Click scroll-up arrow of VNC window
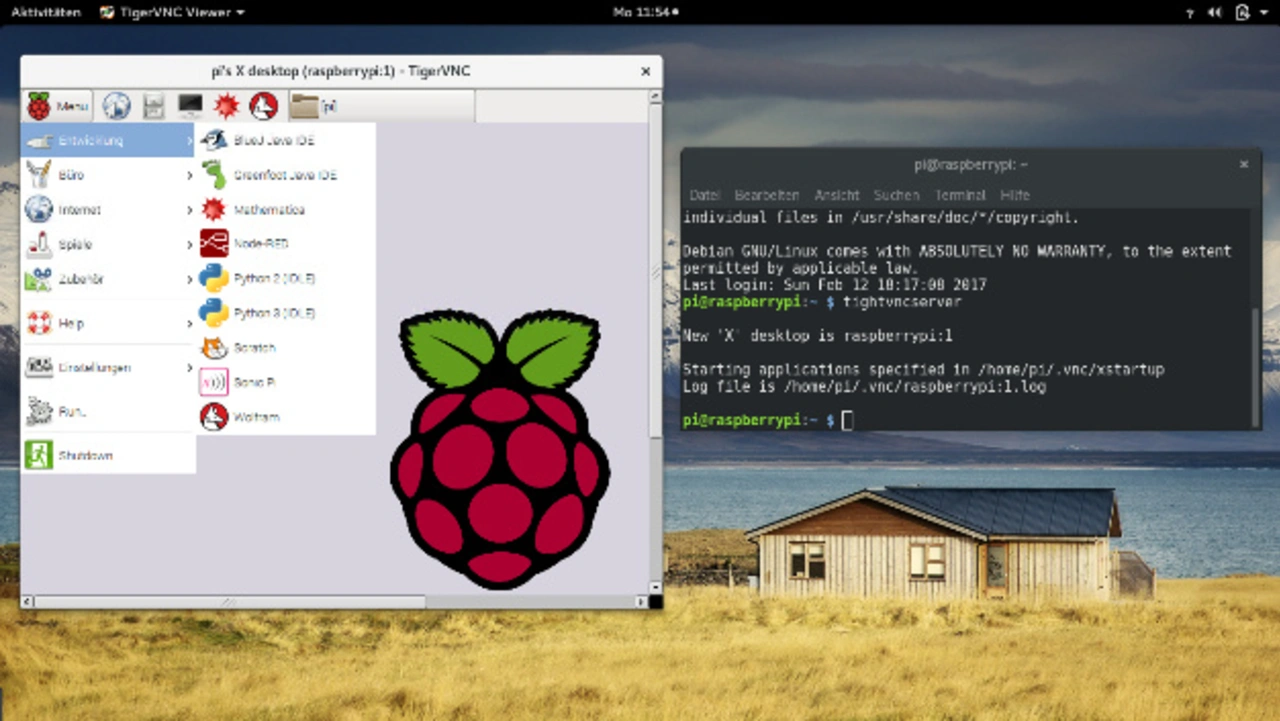This screenshot has height=721, width=1280. (655, 97)
